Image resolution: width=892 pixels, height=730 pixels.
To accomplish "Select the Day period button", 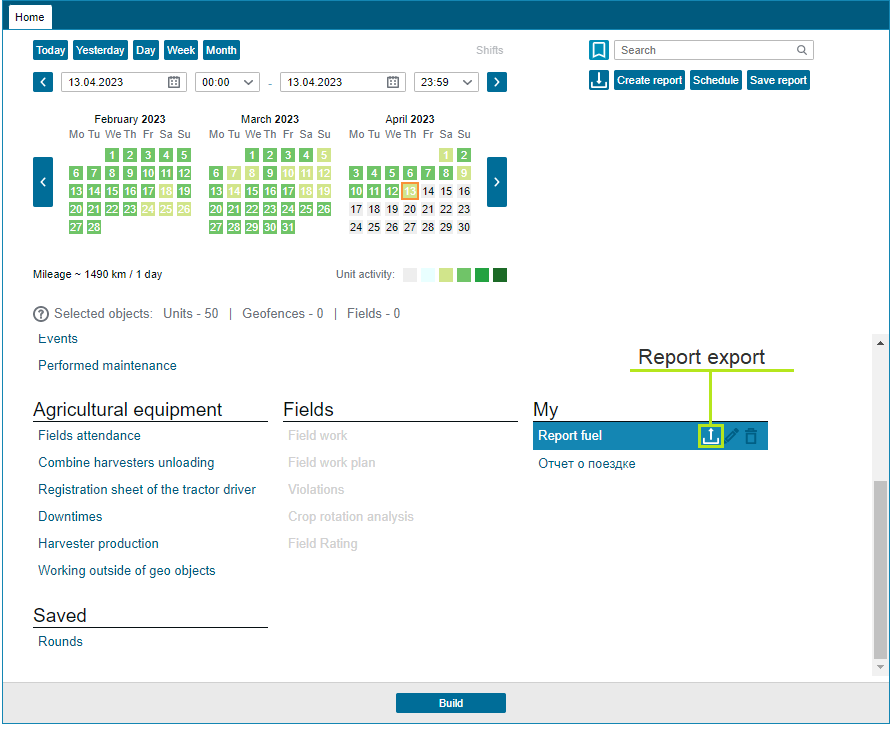I will click(x=146, y=50).
